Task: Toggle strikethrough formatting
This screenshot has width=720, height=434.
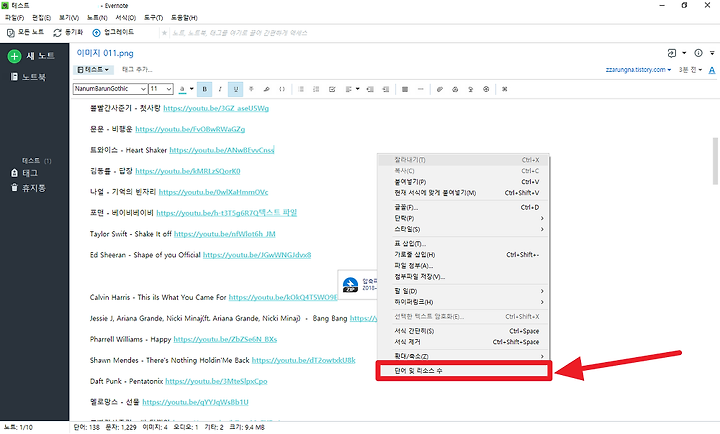Action: (x=251, y=89)
